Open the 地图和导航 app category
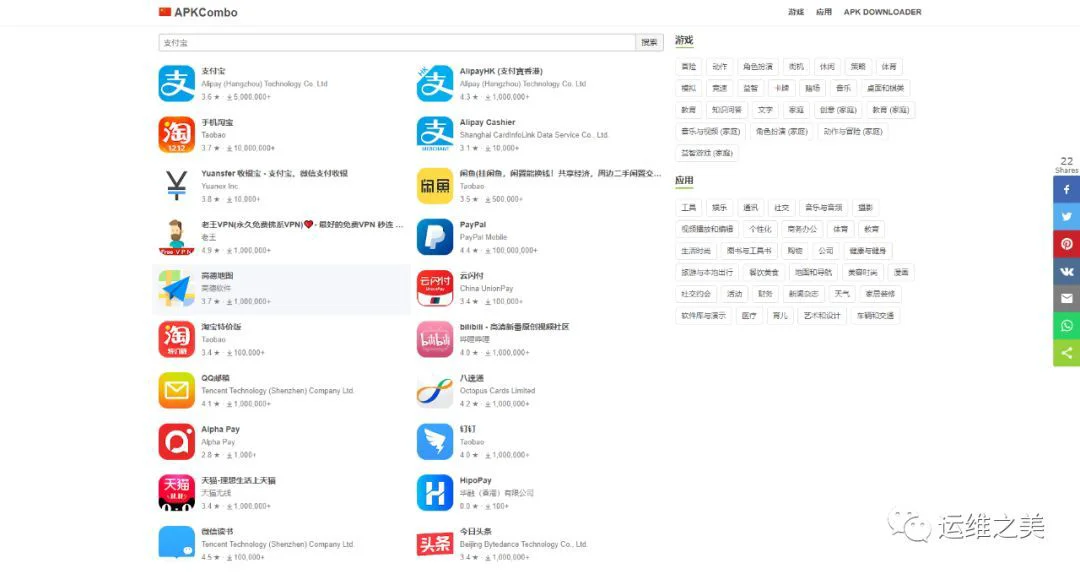1080x574 pixels. pos(813,272)
